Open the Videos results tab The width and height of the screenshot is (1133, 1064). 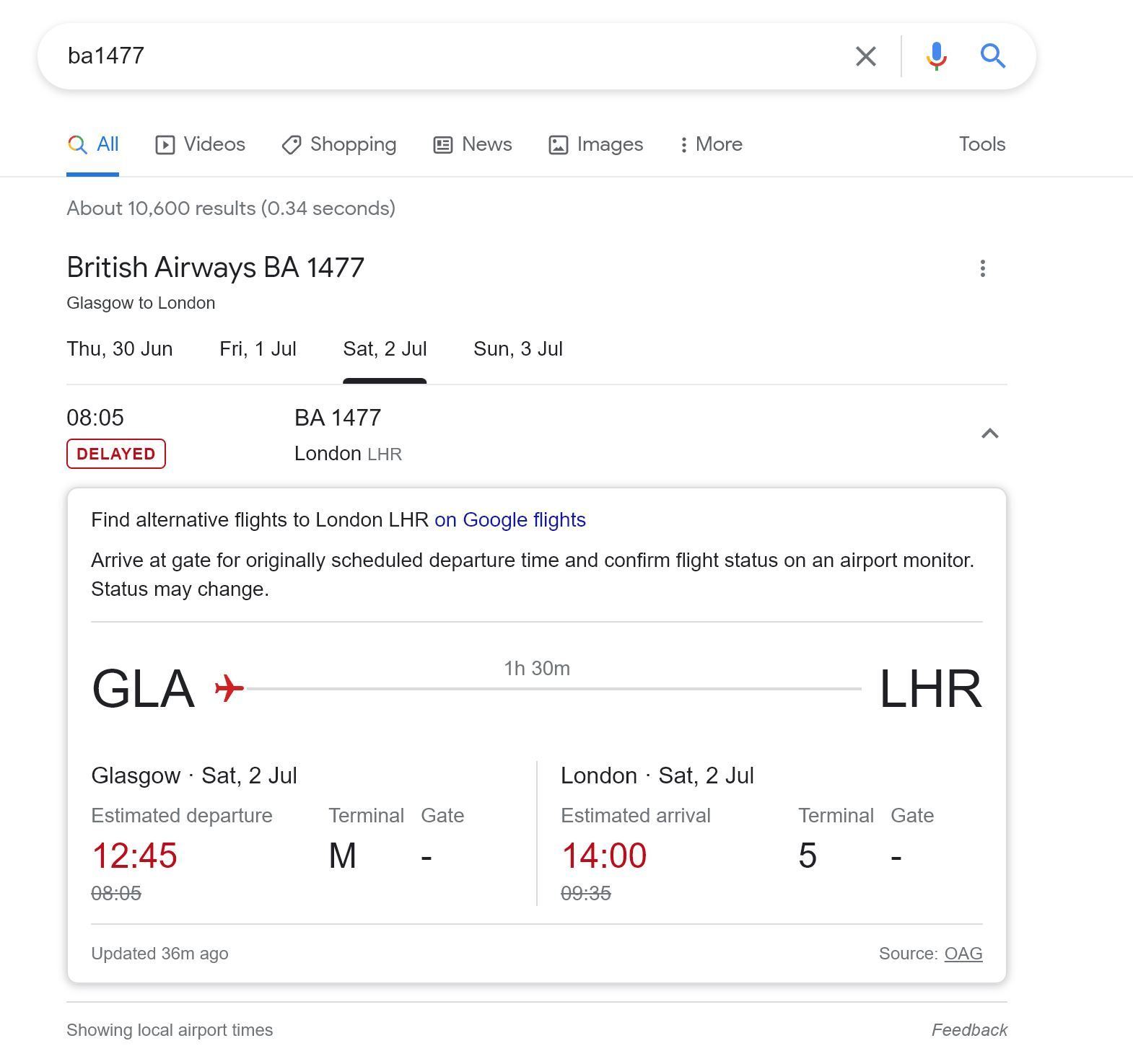201,144
